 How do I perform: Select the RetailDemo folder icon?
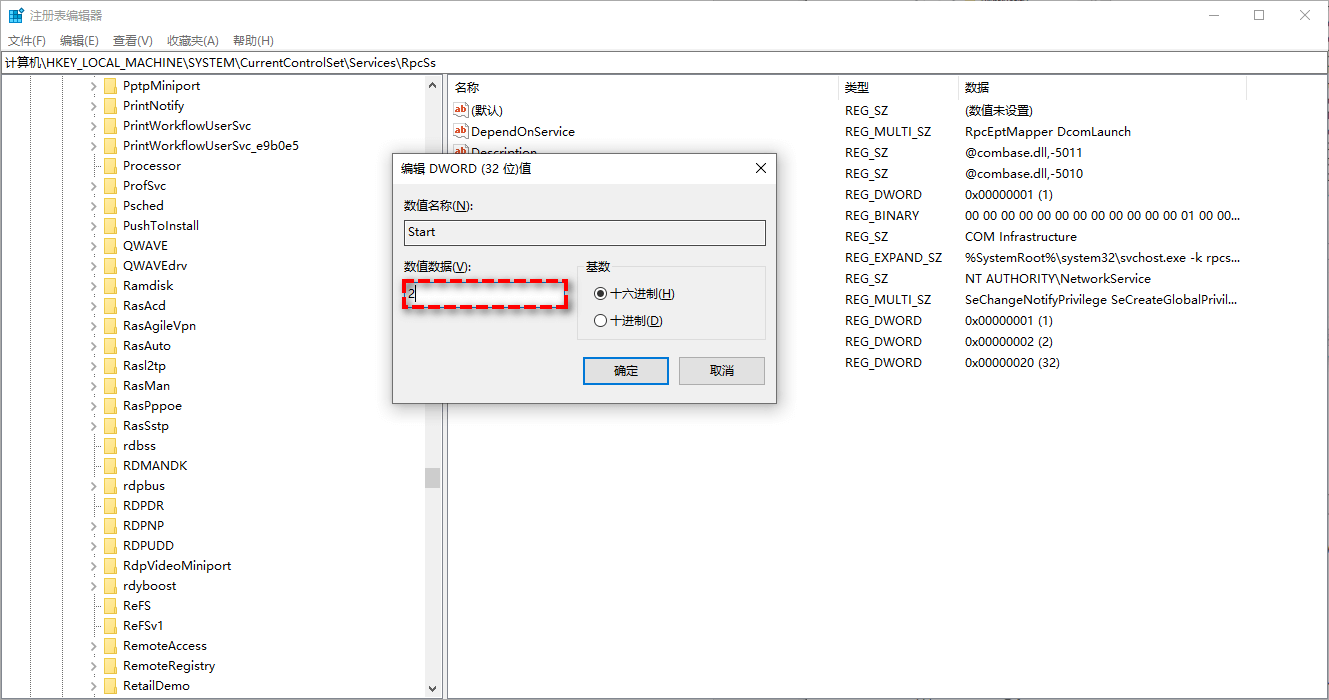(x=111, y=686)
